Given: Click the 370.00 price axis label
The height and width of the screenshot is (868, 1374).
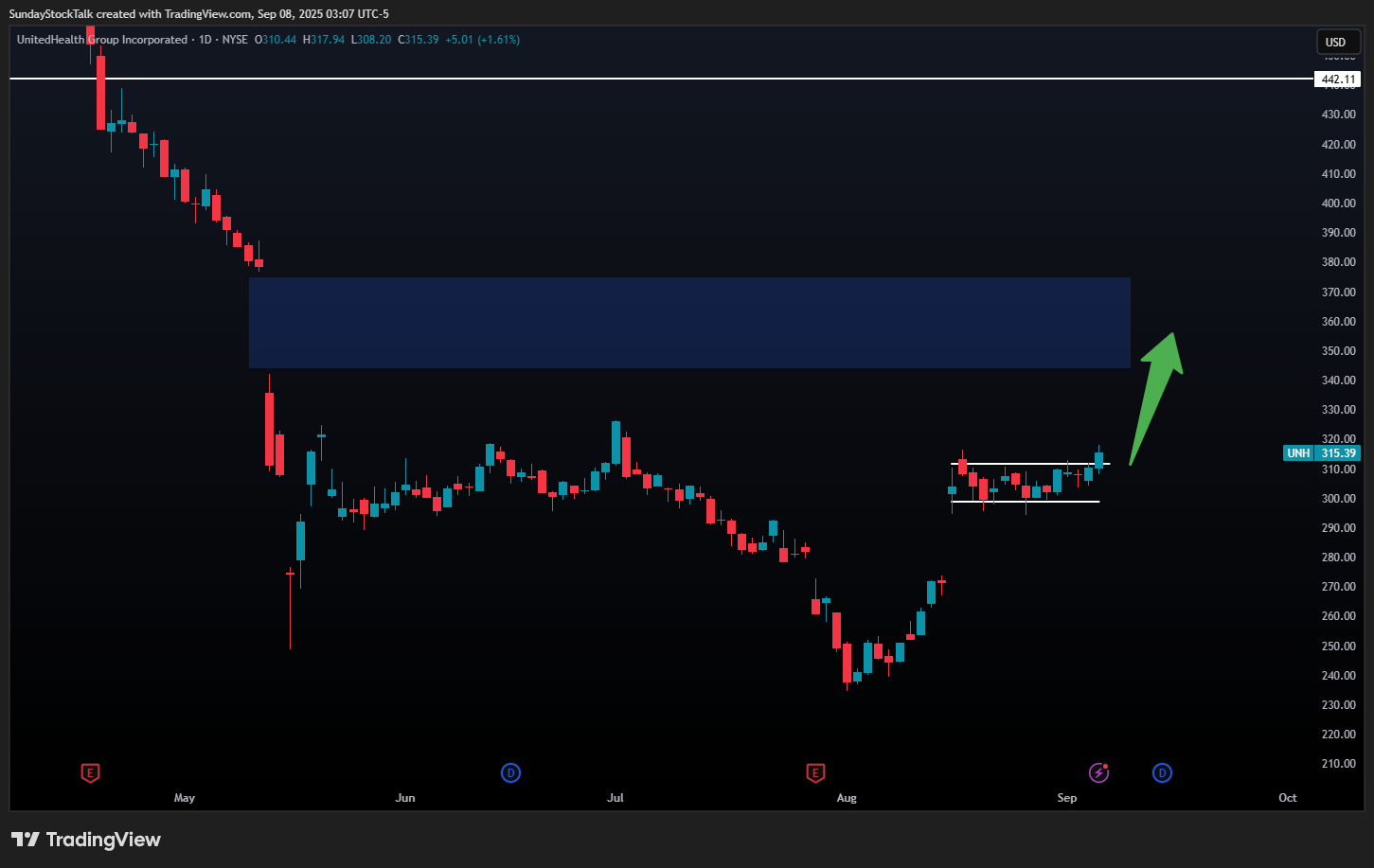Looking at the screenshot, I should pyautogui.click(x=1338, y=292).
